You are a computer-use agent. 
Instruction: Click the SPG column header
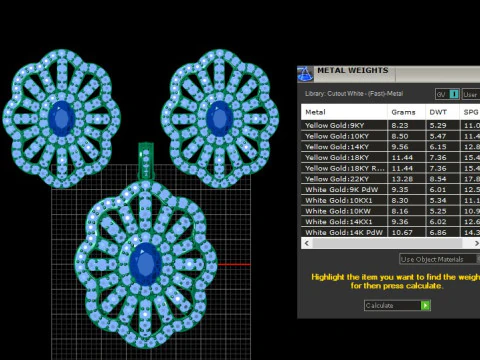pyautogui.click(x=470, y=112)
